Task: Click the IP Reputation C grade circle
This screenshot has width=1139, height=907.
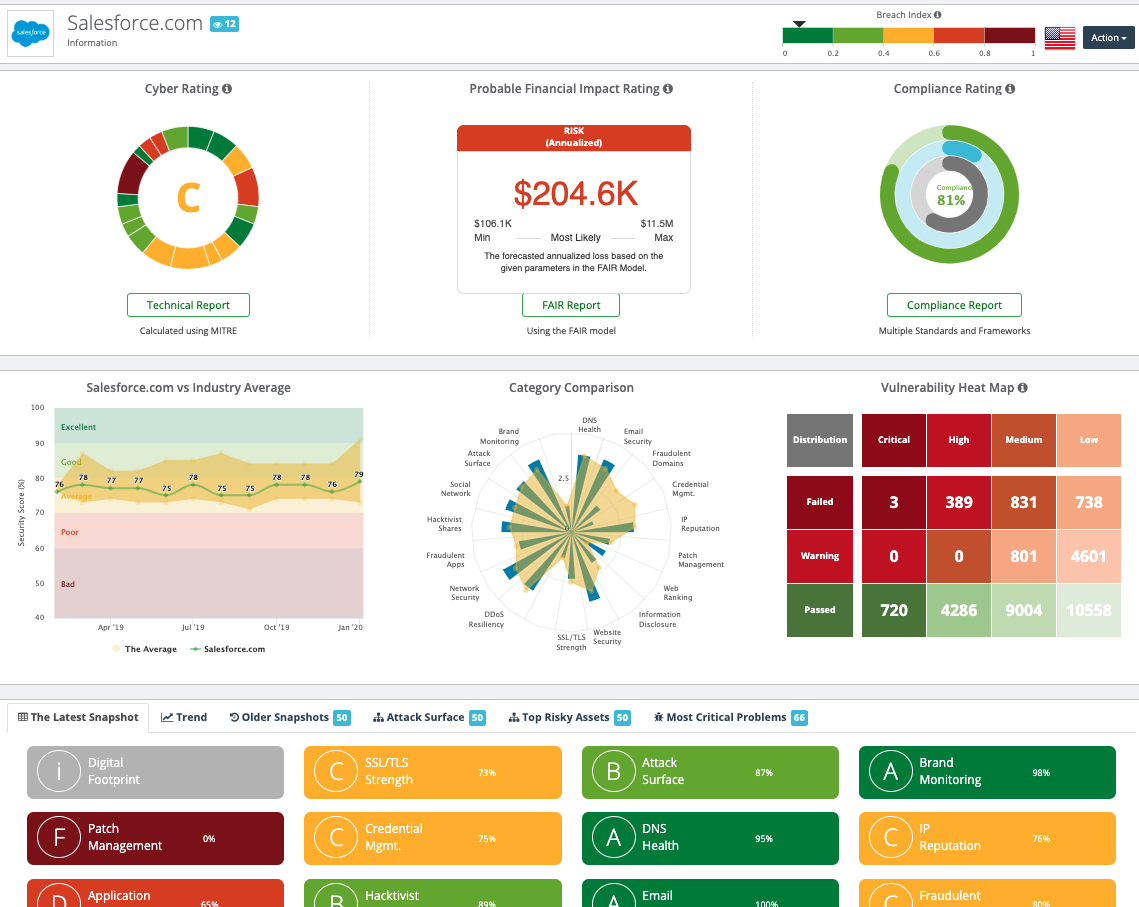Action: tap(891, 837)
